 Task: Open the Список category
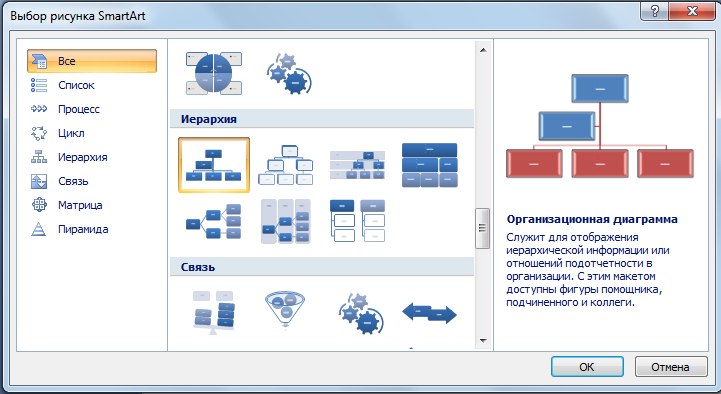pyautogui.click(x=92, y=85)
